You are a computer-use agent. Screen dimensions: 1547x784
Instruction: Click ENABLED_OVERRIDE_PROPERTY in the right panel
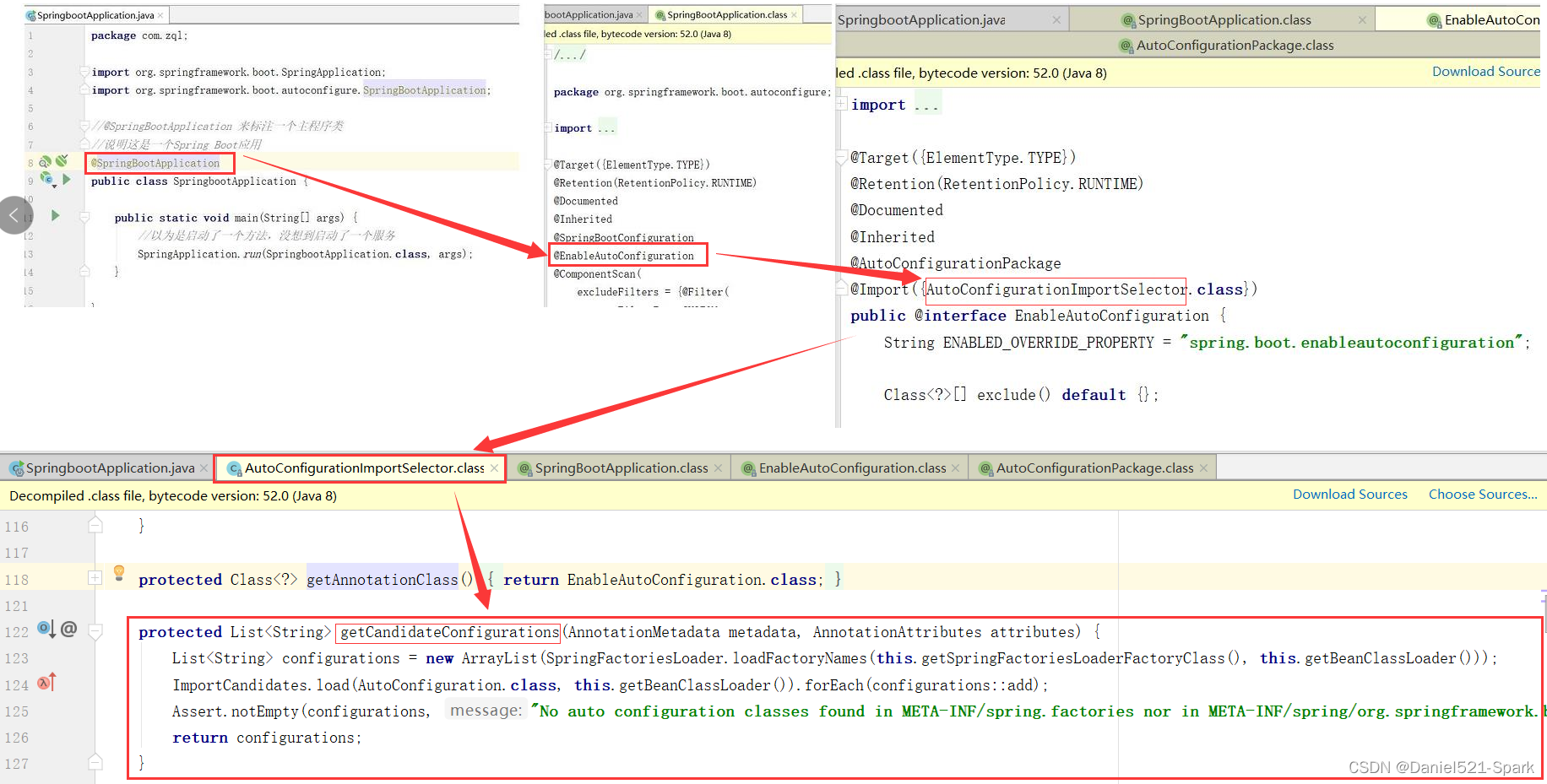click(1048, 343)
